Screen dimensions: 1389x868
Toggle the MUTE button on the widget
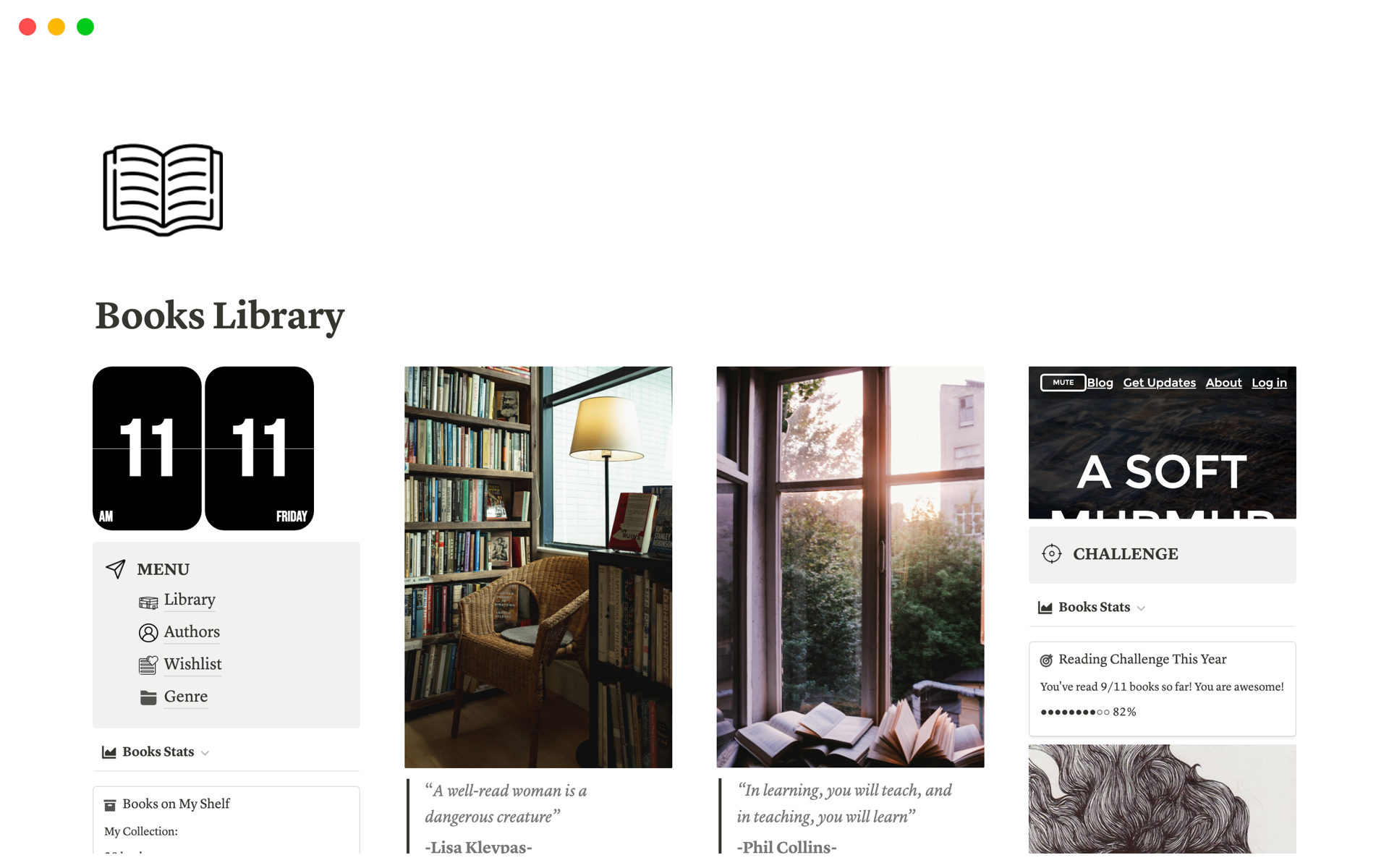click(x=1063, y=383)
